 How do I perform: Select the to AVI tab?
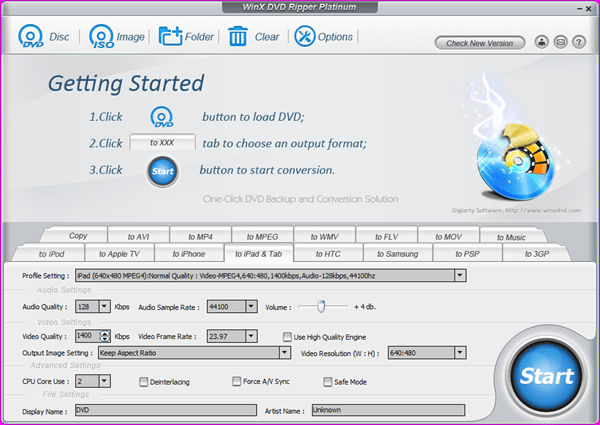tap(139, 236)
